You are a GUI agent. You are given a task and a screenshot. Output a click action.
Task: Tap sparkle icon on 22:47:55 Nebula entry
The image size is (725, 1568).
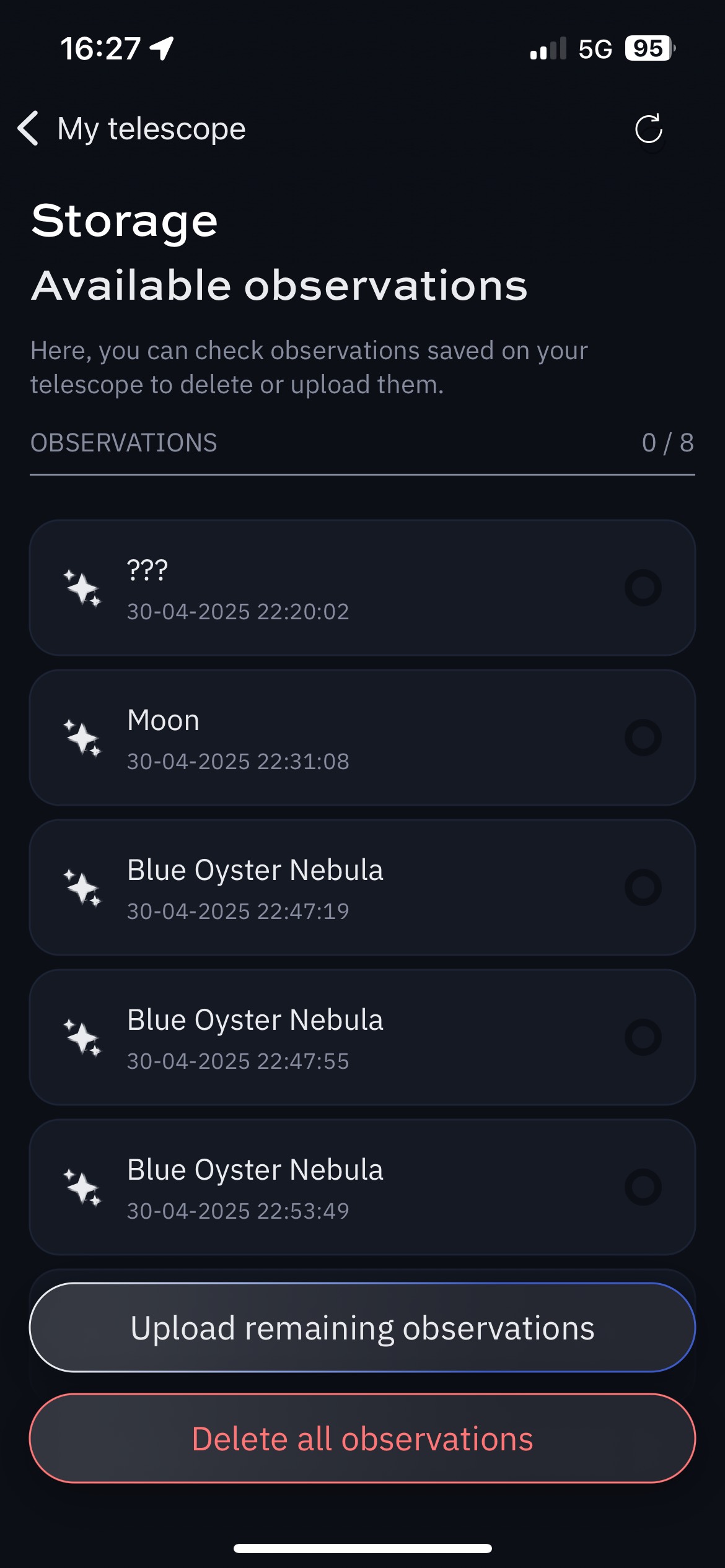pos(82,1037)
